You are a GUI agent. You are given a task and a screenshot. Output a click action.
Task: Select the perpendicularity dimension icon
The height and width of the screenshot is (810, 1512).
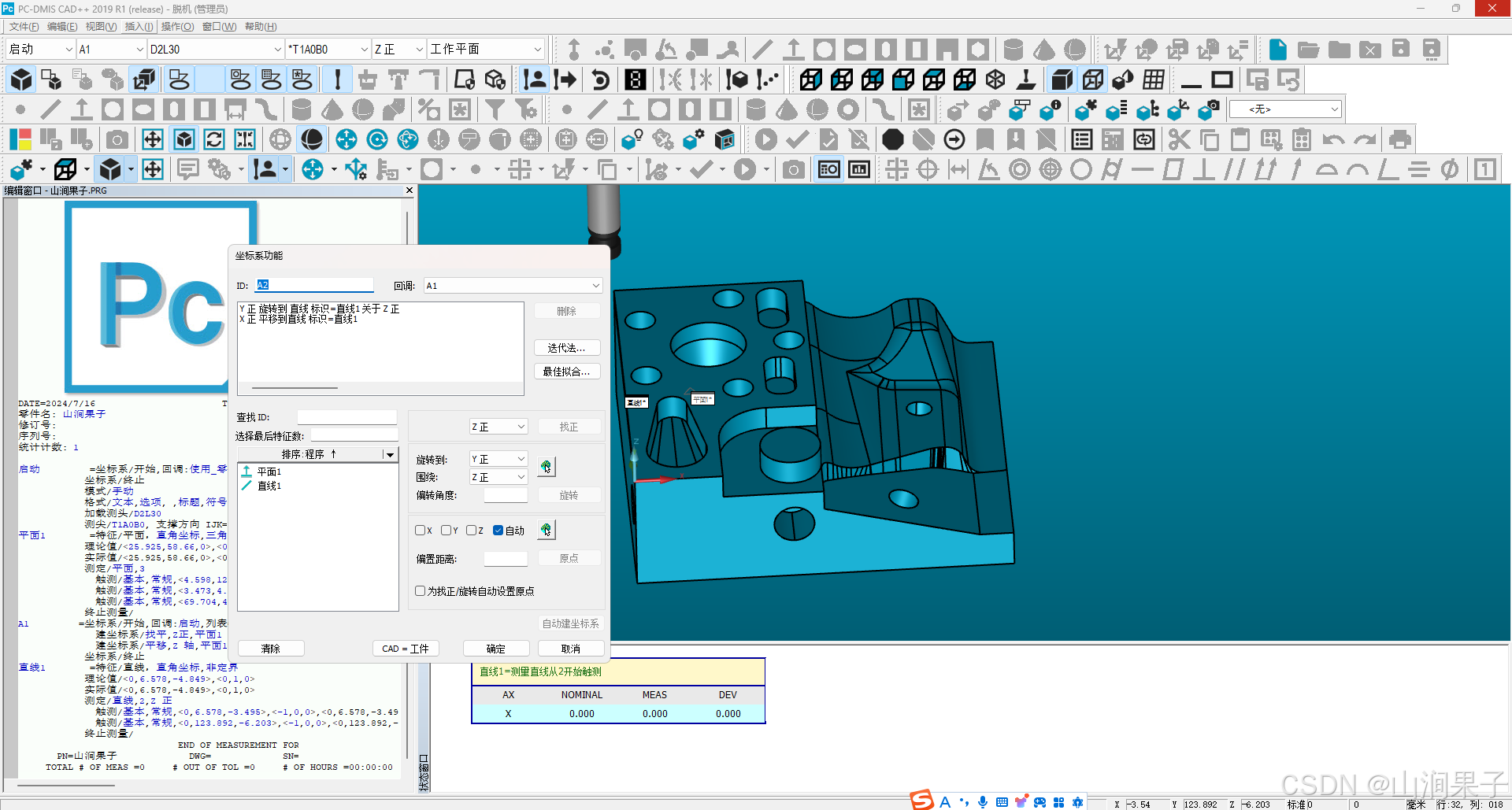coord(1203,169)
